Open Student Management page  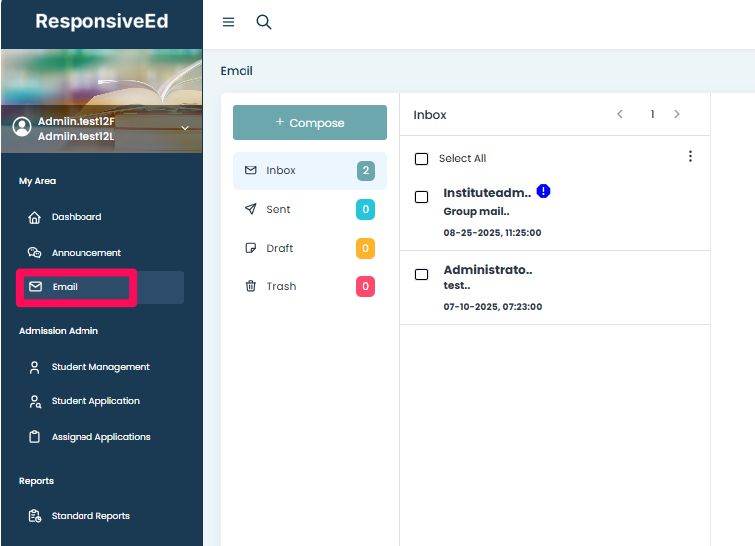[100, 367]
